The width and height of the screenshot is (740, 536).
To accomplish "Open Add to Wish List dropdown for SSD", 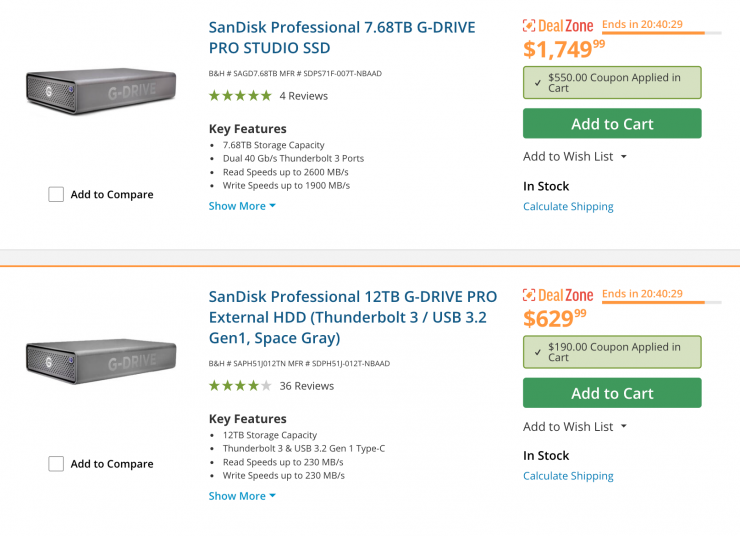I will pos(575,157).
